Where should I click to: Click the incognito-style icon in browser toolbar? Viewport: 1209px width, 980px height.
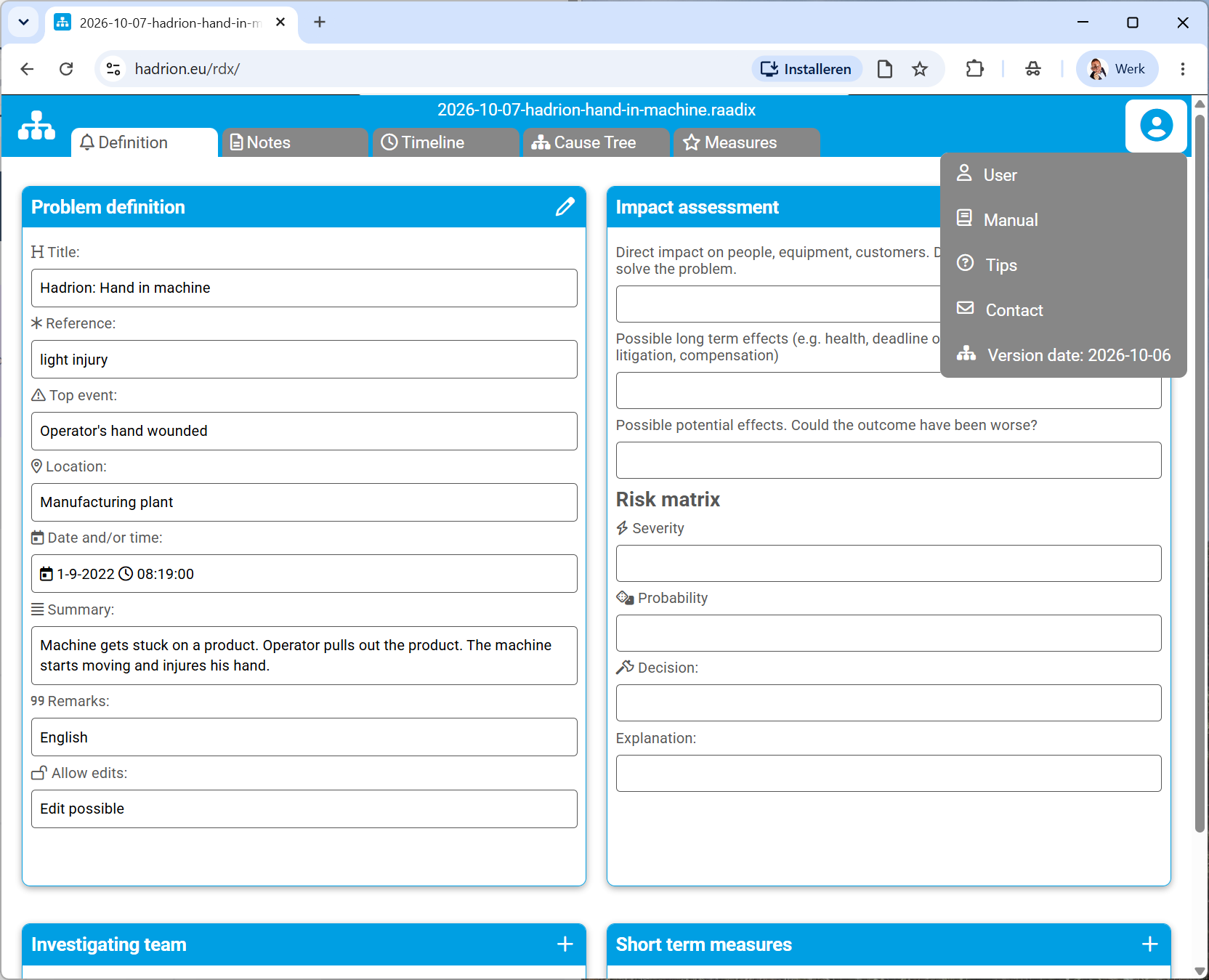(1032, 69)
